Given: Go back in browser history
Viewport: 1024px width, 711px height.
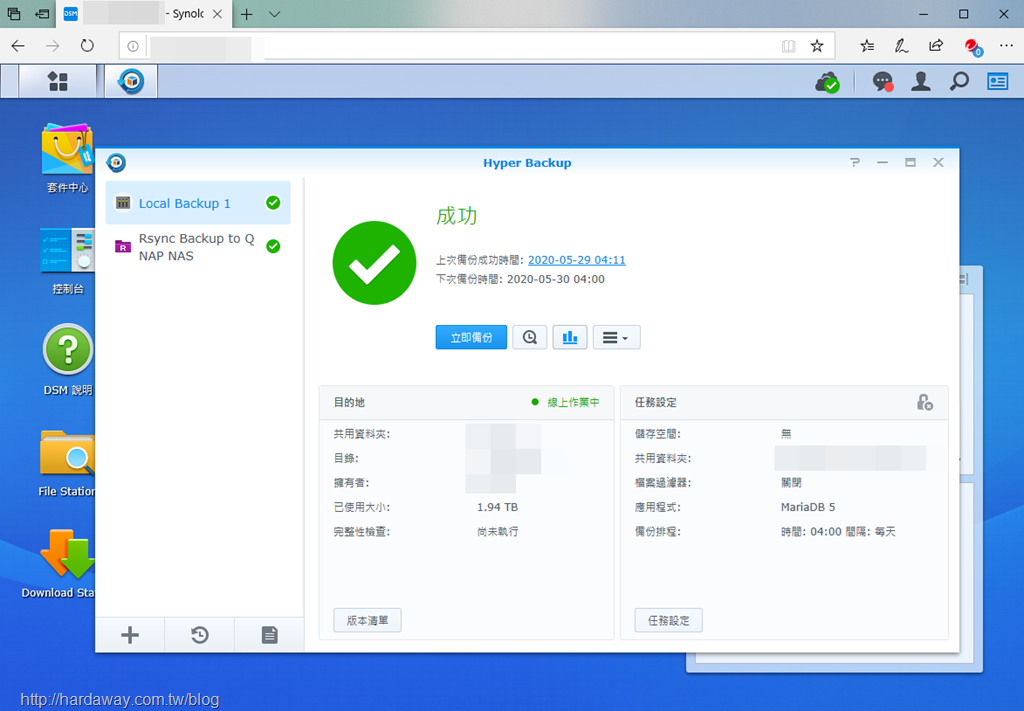Looking at the screenshot, I should pyautogui.click(x=18, y=46).
